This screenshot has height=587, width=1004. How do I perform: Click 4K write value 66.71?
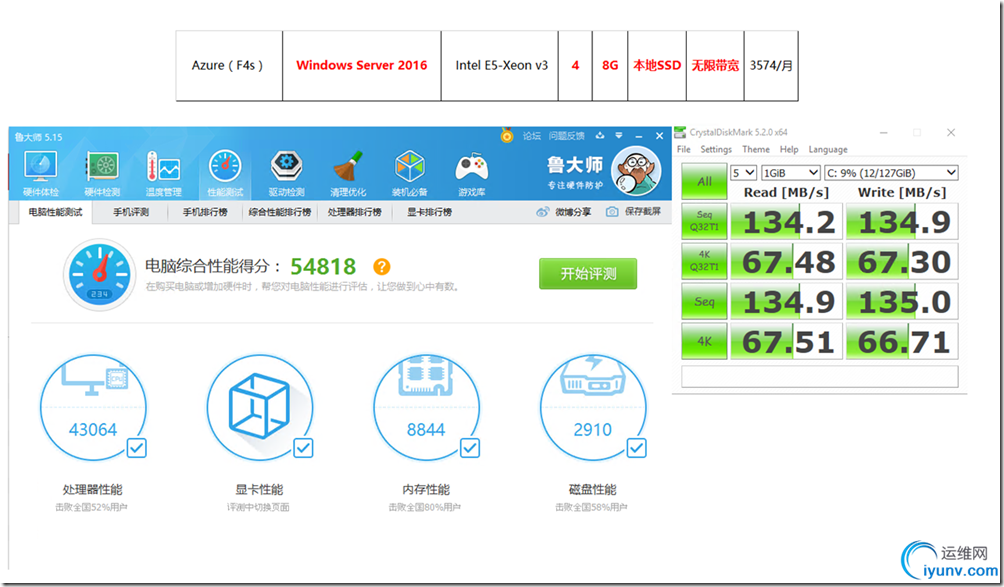pyautogui.click(x=902, y=341)
